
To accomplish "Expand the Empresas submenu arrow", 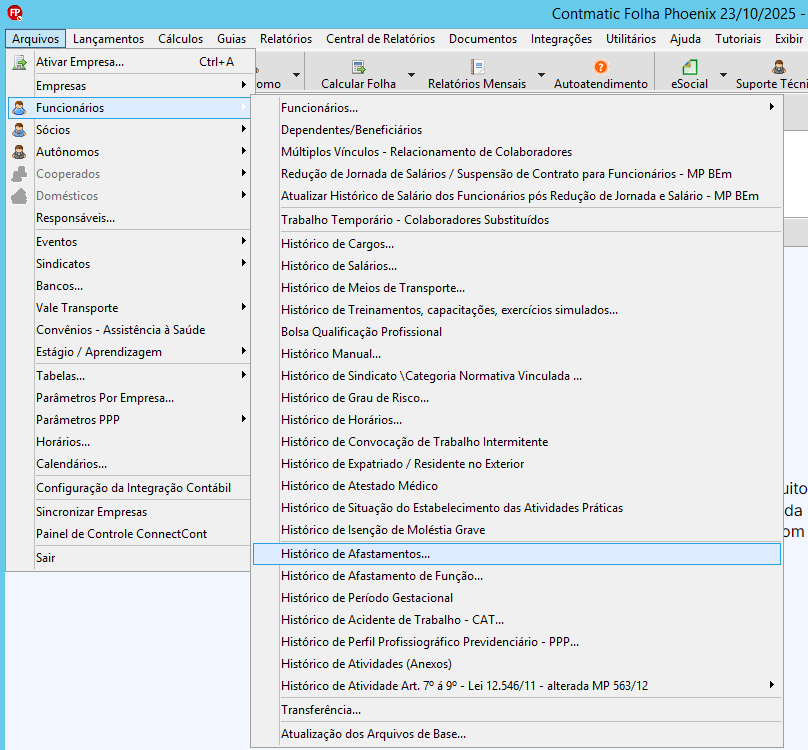I will (x=243, y=85).
